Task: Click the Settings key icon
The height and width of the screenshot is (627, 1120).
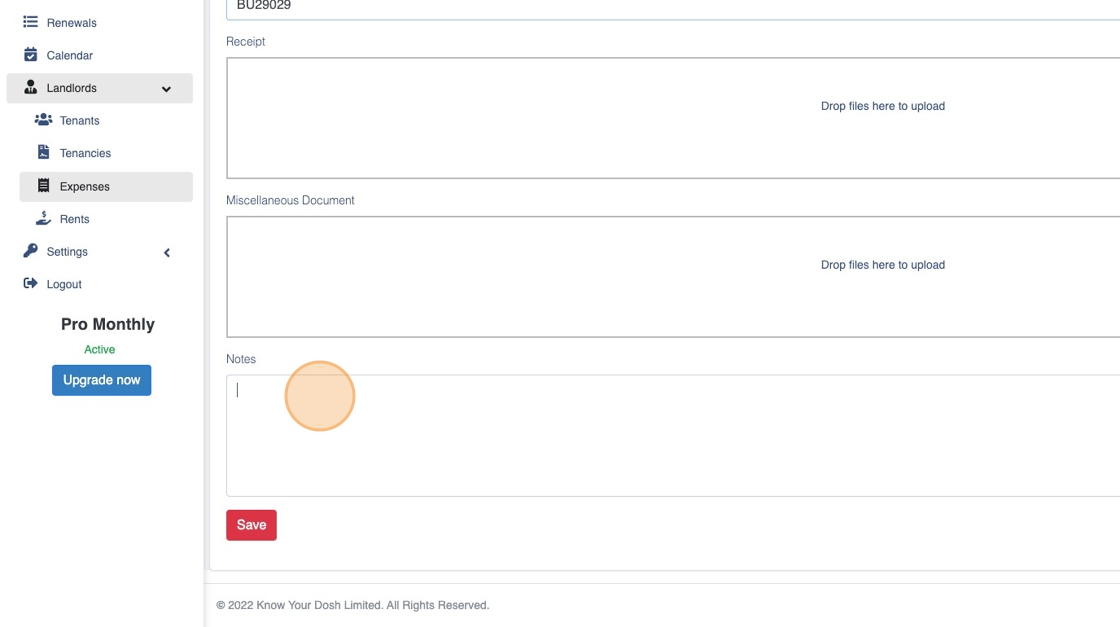Action: pos(30,251)
